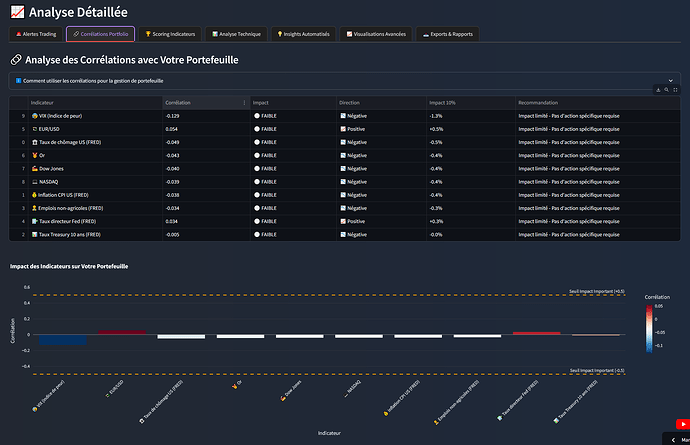Select the Insights Automatisés tab

click(x=304, y=34)
